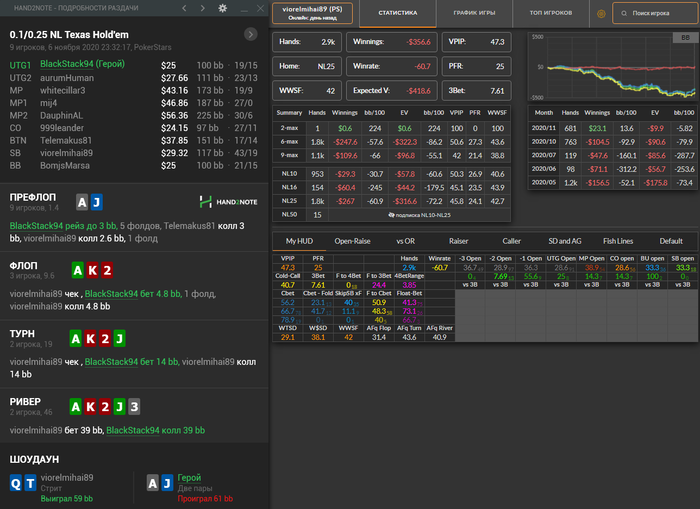700x509 pixels.
Task: Select the Open-Raise tab
Action: (x=352, y=241)
